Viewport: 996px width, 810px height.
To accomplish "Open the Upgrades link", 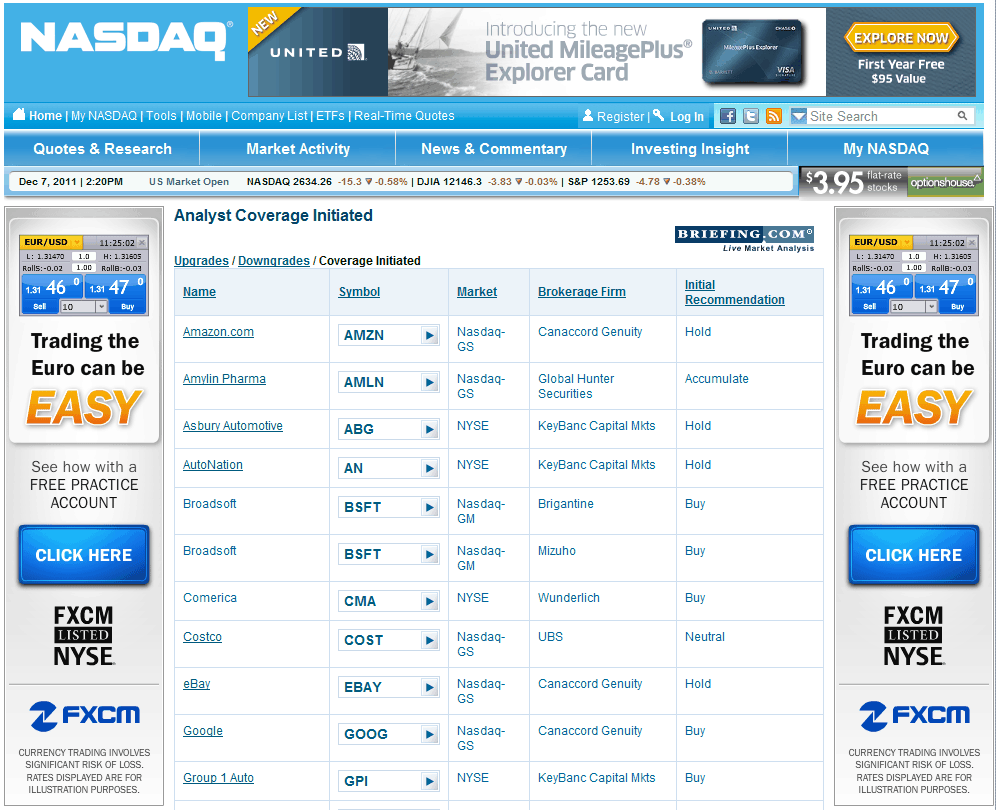I will point(201,260).
